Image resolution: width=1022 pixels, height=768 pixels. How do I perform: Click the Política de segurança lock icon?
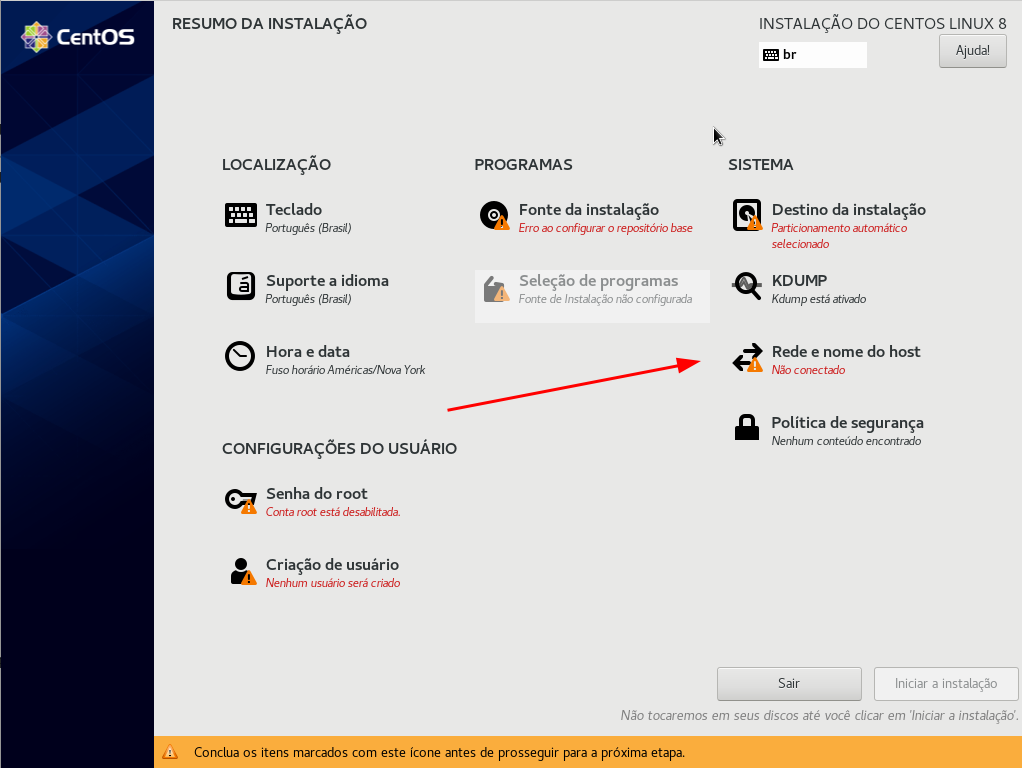pyautogui.click(x=747, y=428)
